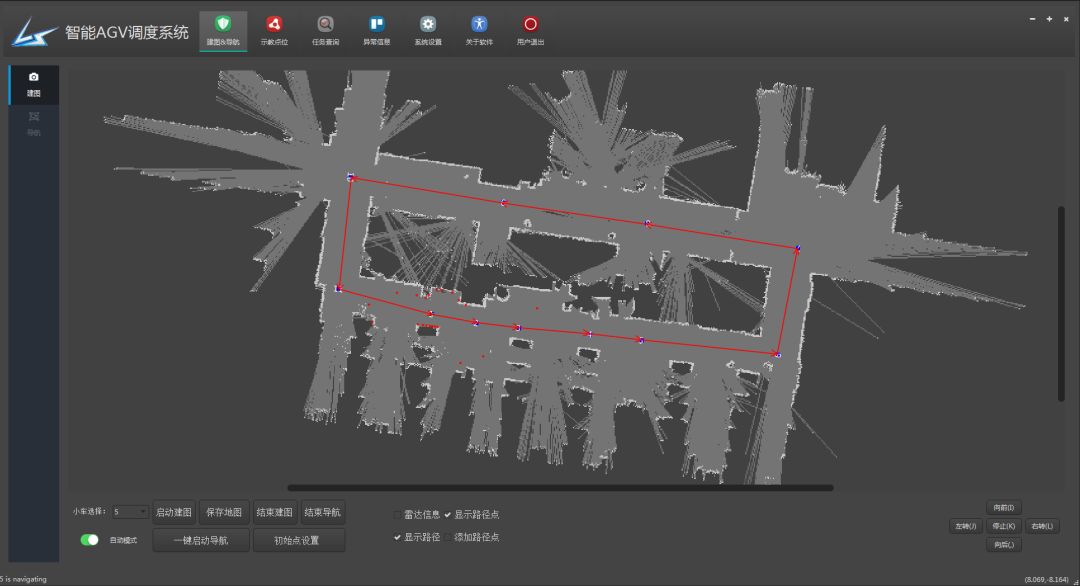Expand the 小车选择 dropdown
Viewport: 1080px width, 586px height.
(131, 512)
